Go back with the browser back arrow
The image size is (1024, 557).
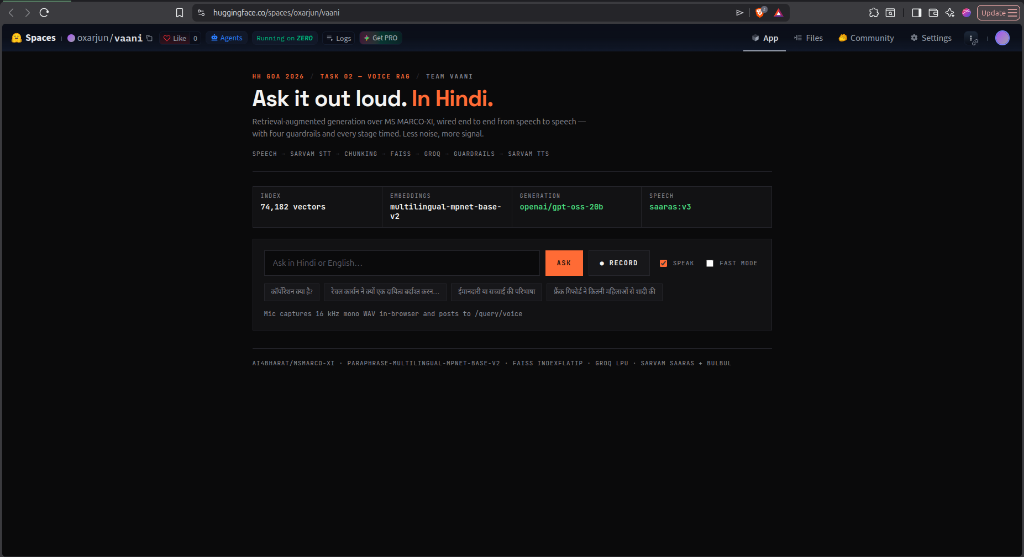point(11,12)
